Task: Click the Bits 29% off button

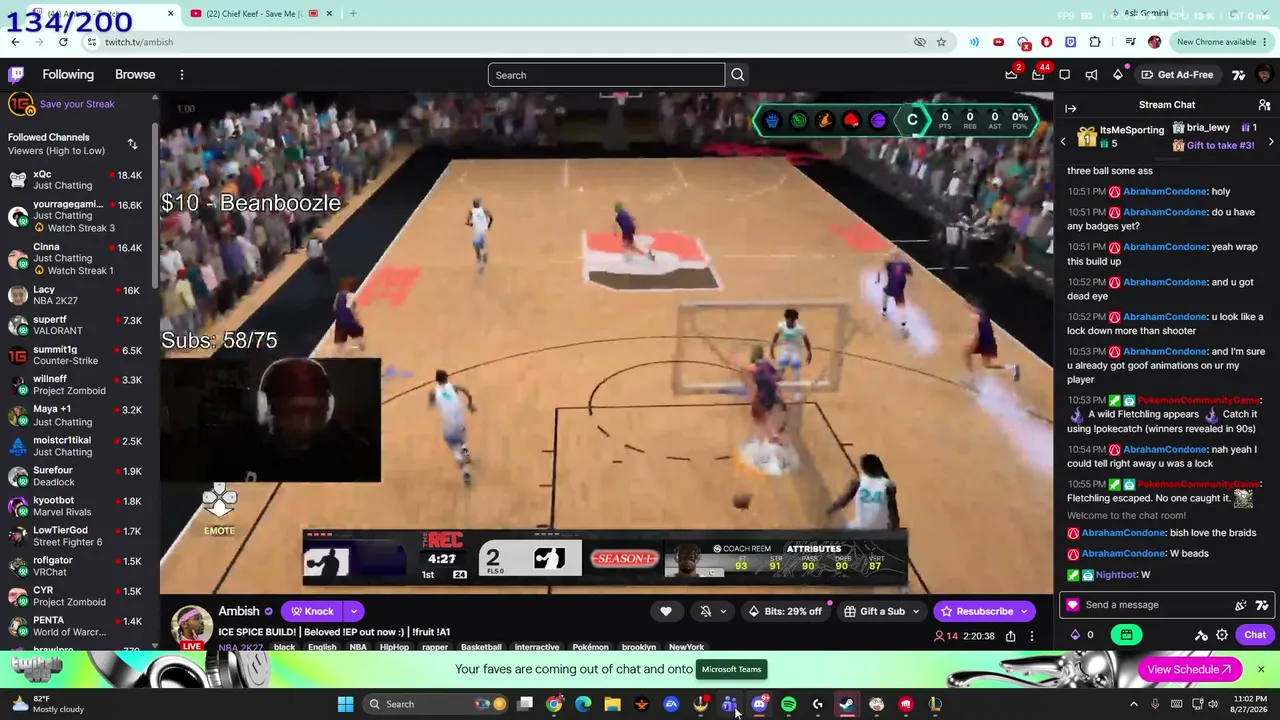Action: tap(785, 611)
